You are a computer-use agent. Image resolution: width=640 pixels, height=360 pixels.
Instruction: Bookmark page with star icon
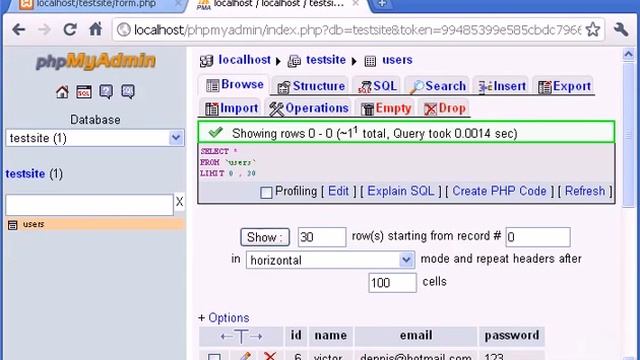click(x=593, y=29)
